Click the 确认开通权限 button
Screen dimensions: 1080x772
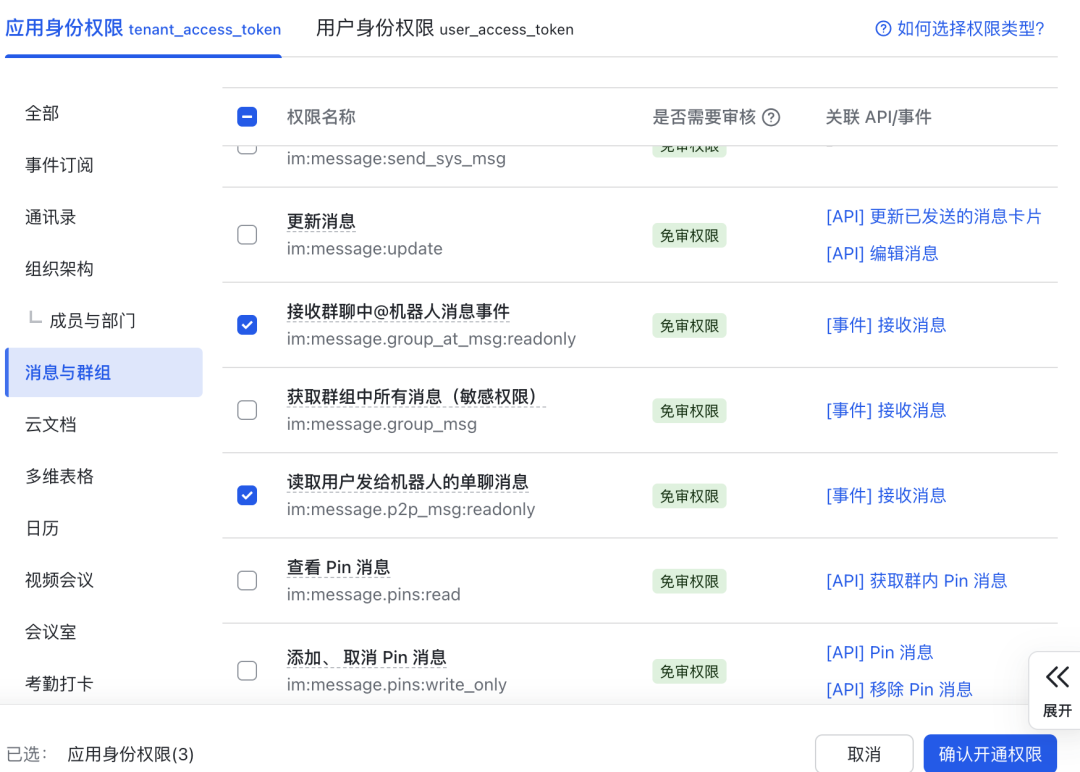click(989, 753)
